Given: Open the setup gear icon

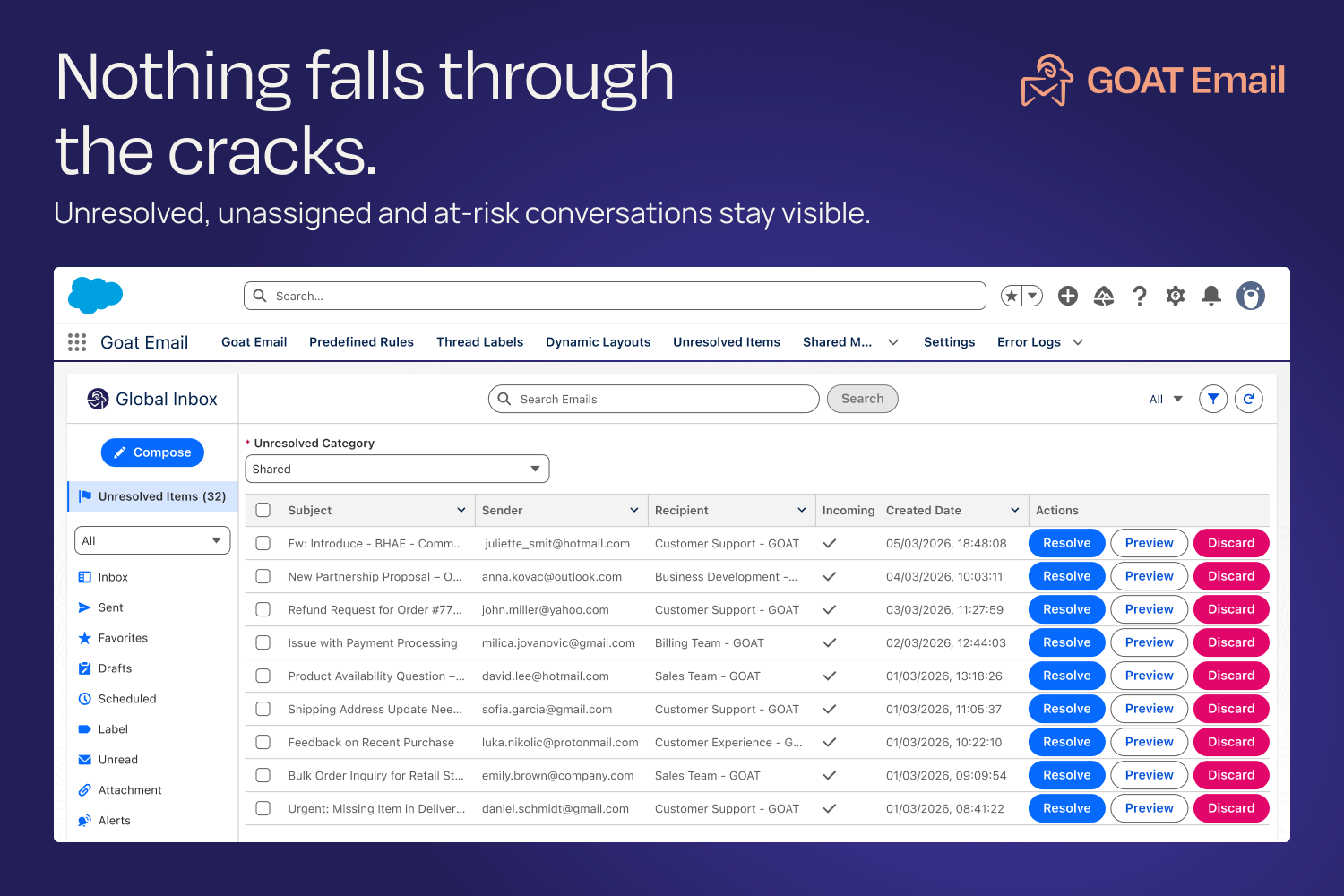Looking at the screenshot, I should [1176, 296].
